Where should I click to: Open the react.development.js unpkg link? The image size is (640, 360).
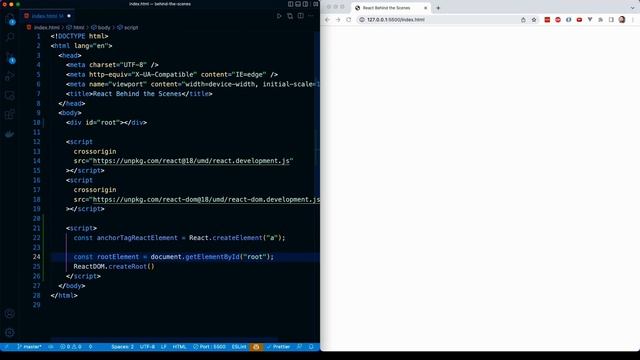coord(191,161)
